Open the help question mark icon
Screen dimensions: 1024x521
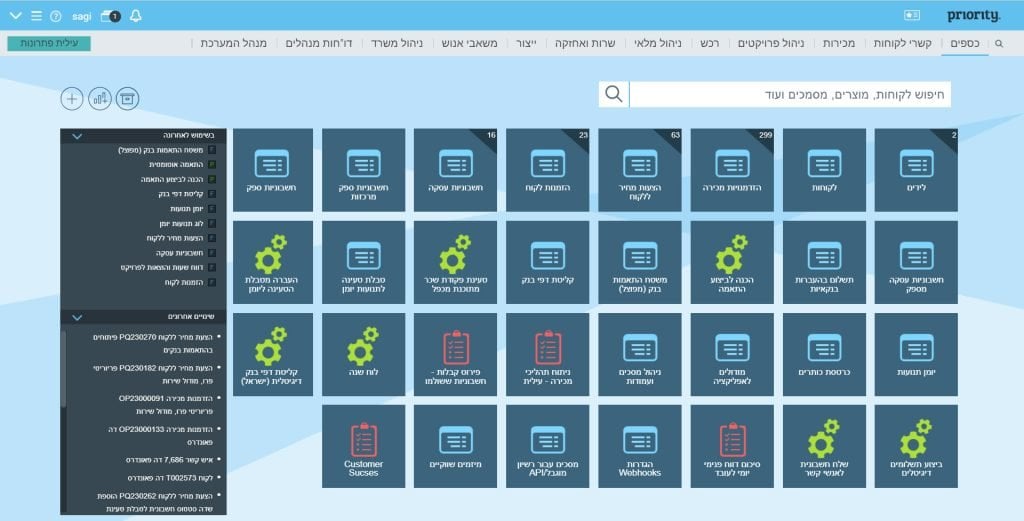tap(55, 16)
